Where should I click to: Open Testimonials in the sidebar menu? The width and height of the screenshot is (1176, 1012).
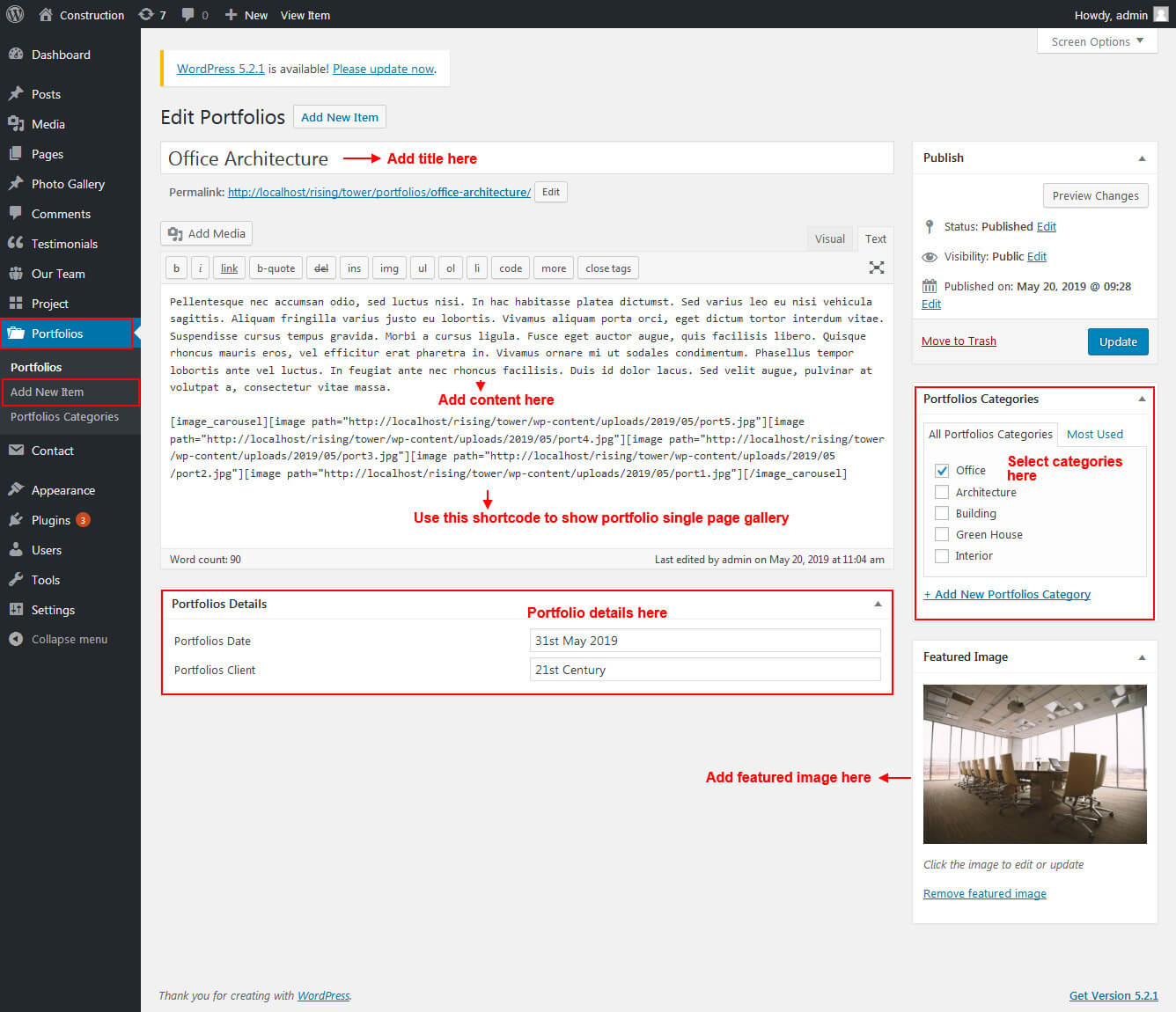pos(64,244)
